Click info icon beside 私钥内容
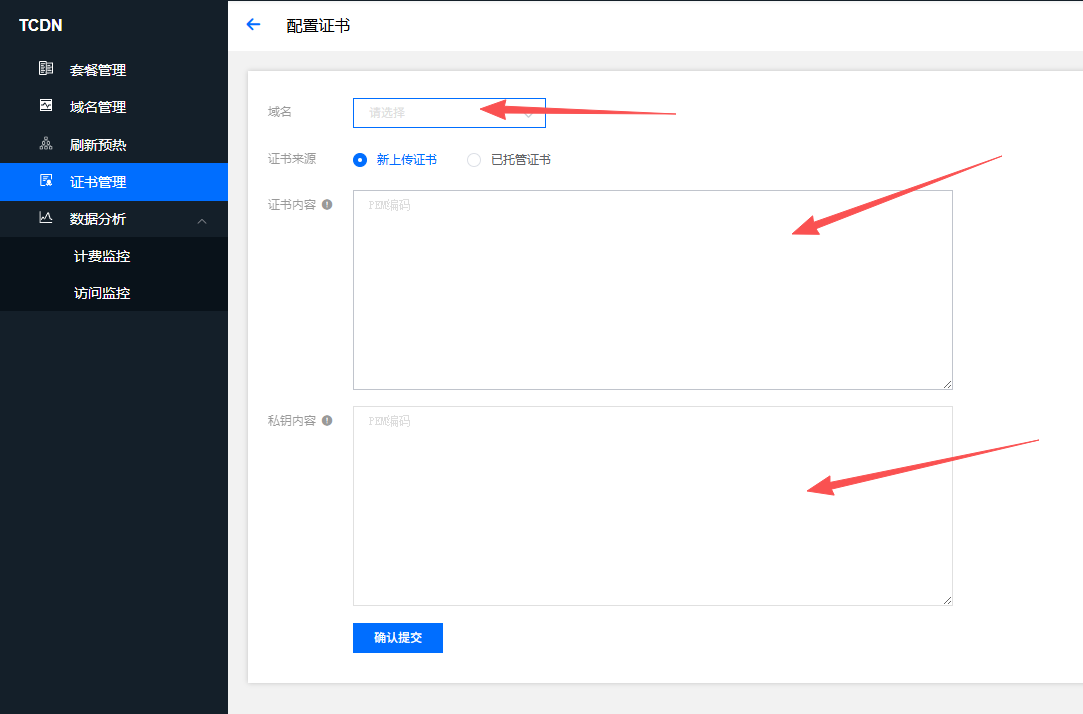 coord(327,421)
